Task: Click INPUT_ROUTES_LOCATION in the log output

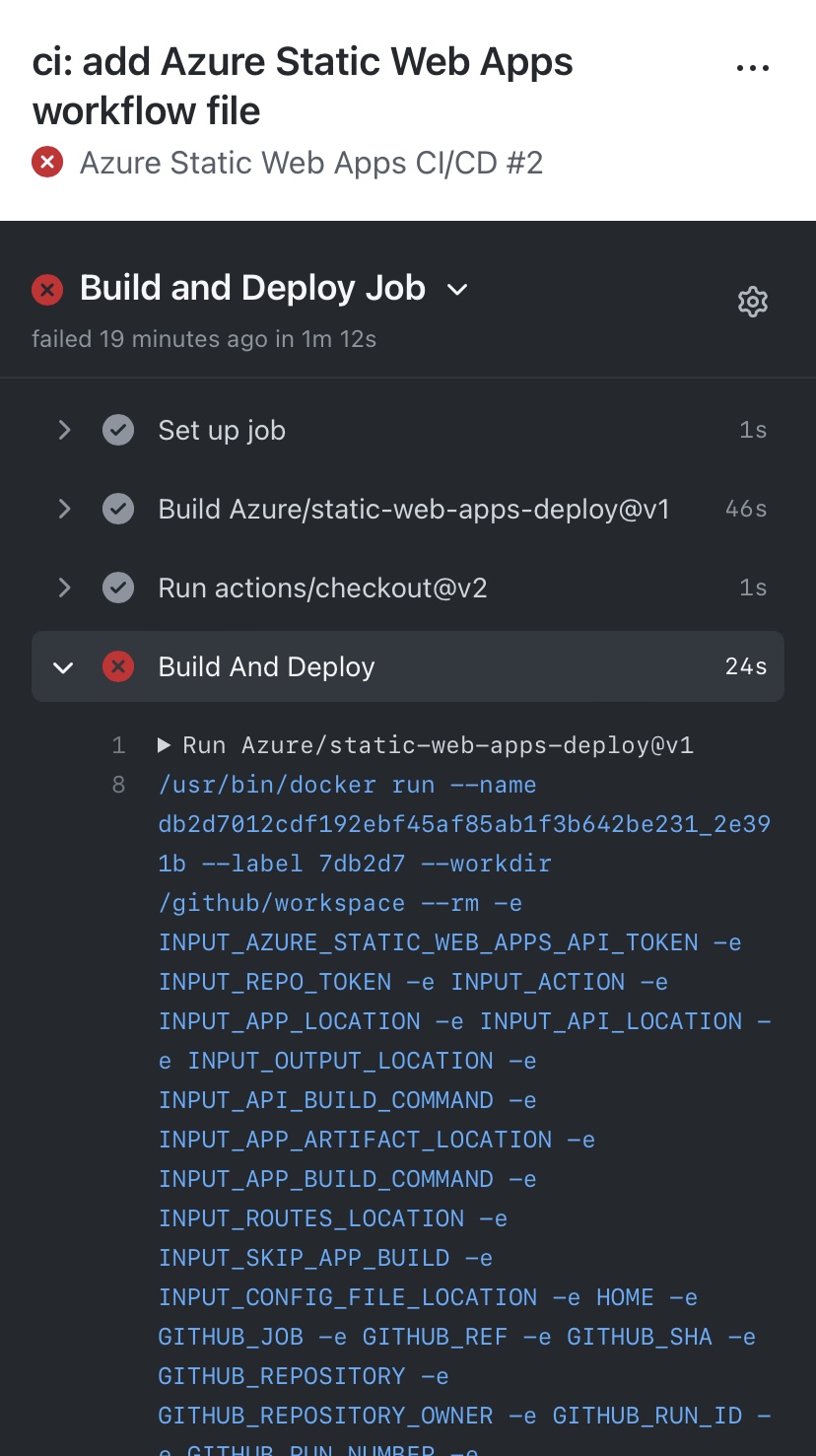Action: [x=311, y=1218]
